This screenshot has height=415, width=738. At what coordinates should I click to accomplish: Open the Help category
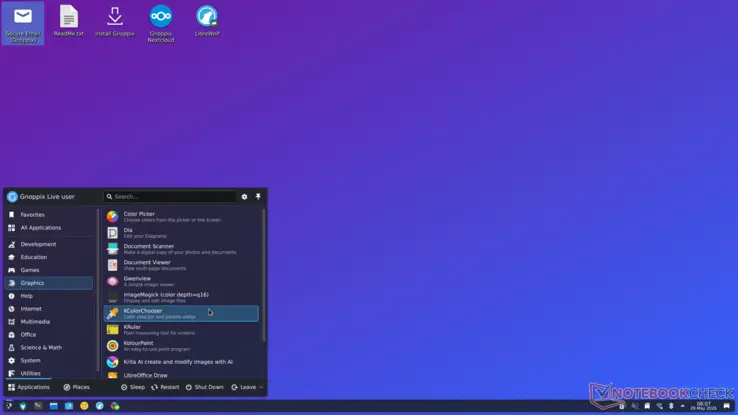tap(48, 296)
